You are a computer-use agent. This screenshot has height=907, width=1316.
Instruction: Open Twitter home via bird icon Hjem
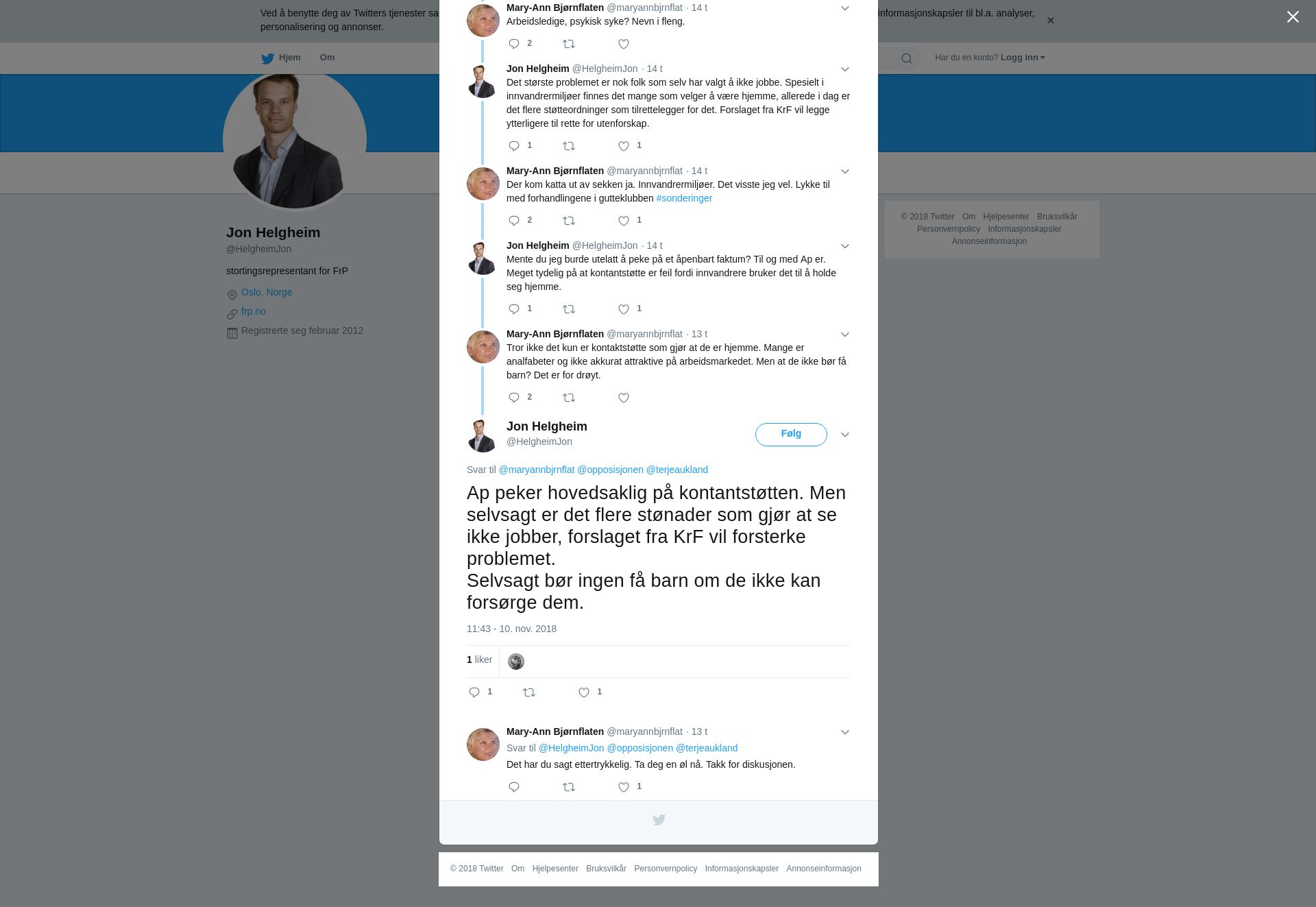pyautogui.click(x=281, y=58)
